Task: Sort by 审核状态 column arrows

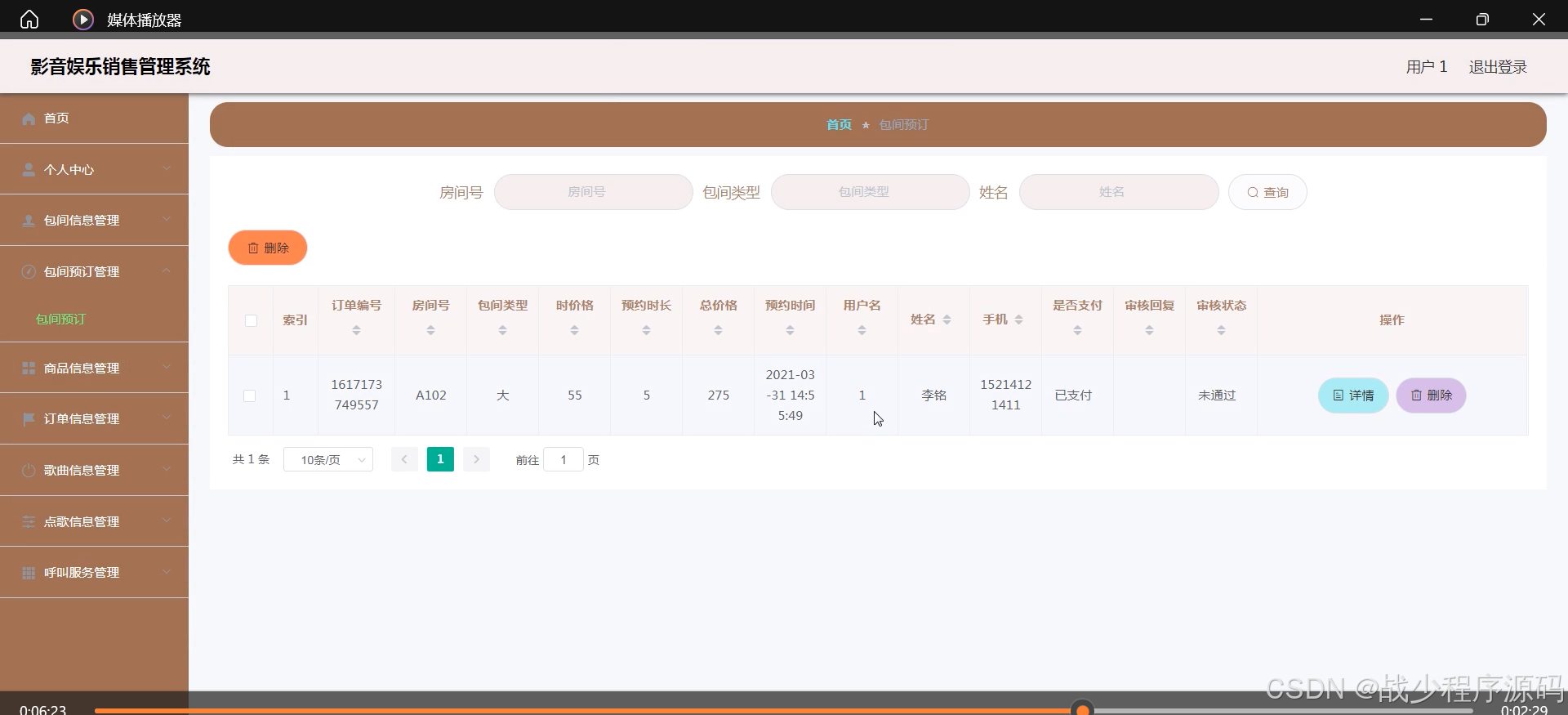Action: pos(1221,330)
